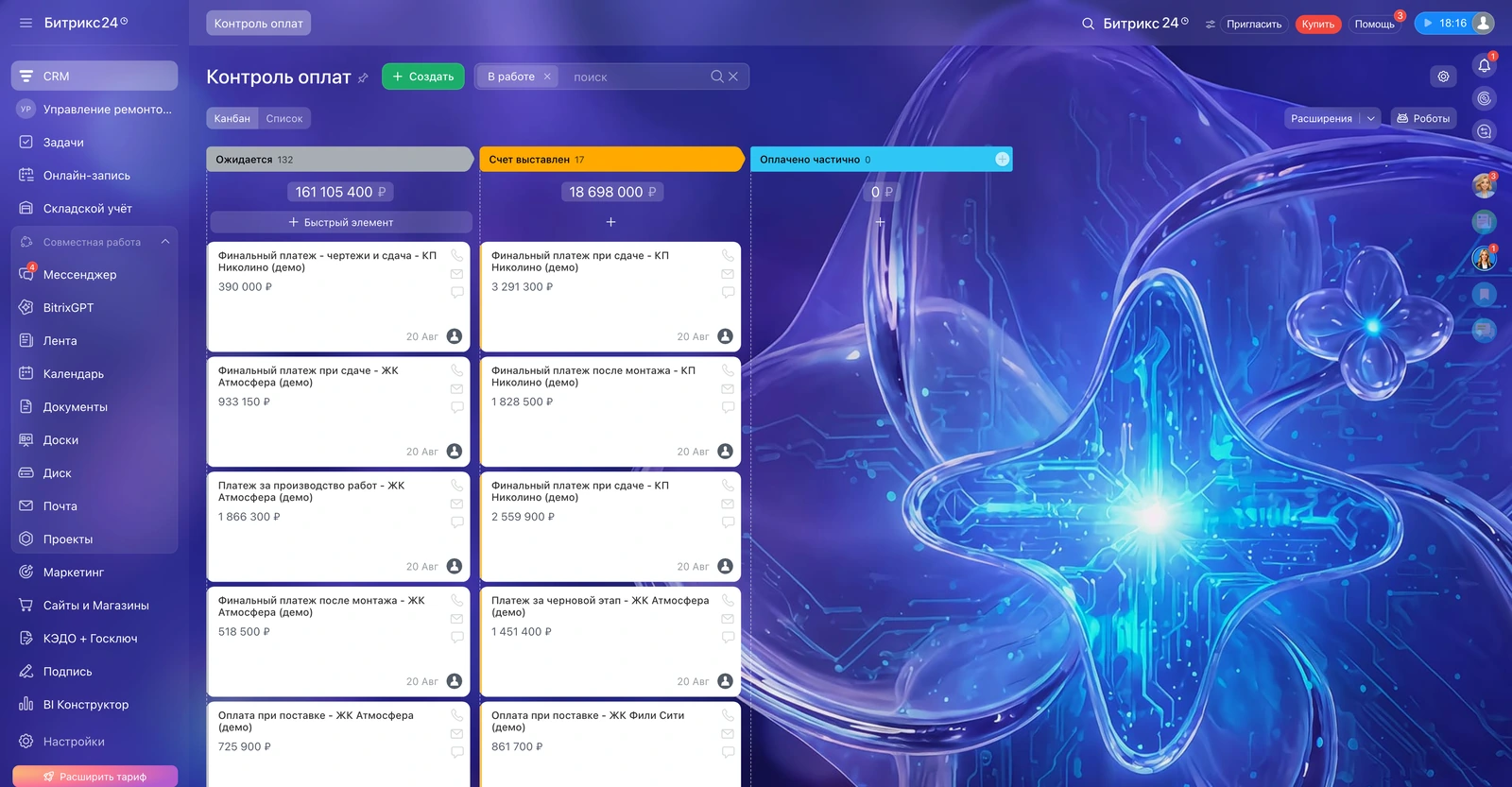This screenshot has width=1512, height=787.
Task: Click chat icon on 390 000 ₽ card
Action: click(457, 293)
